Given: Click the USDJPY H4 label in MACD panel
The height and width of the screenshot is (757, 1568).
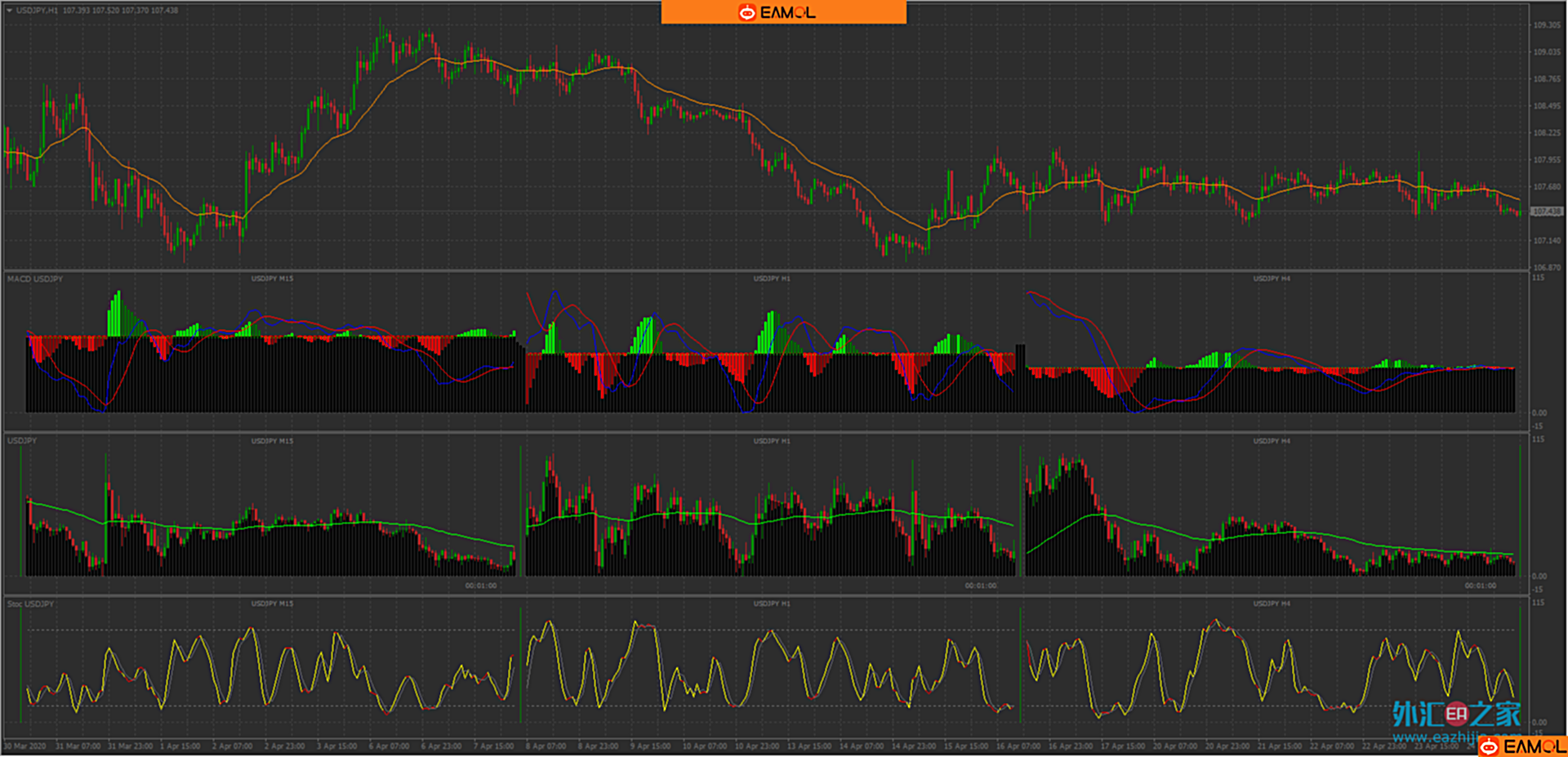Looking at the screenshot, I should coord(1272,279).
